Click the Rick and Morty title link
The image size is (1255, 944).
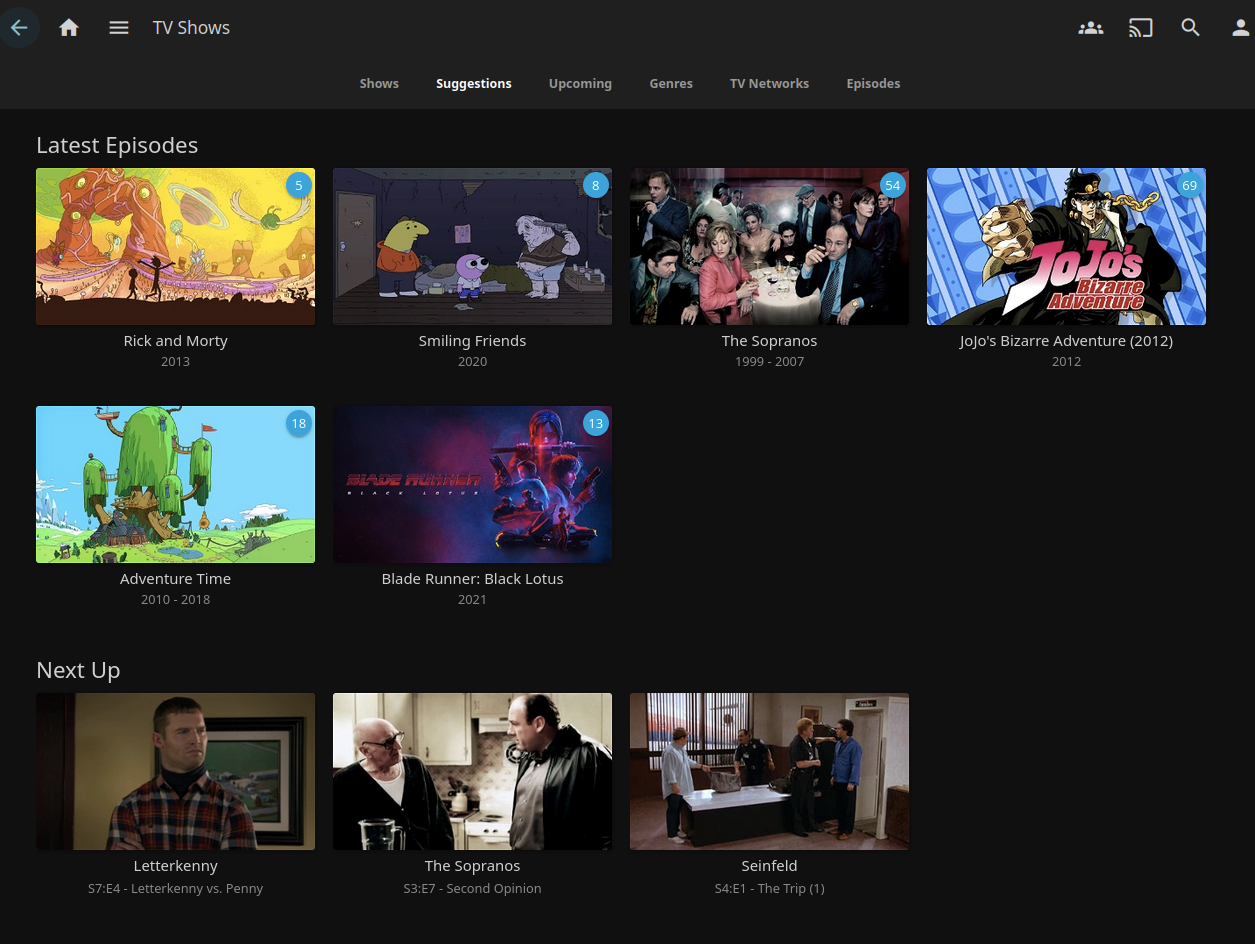point(175,341)
